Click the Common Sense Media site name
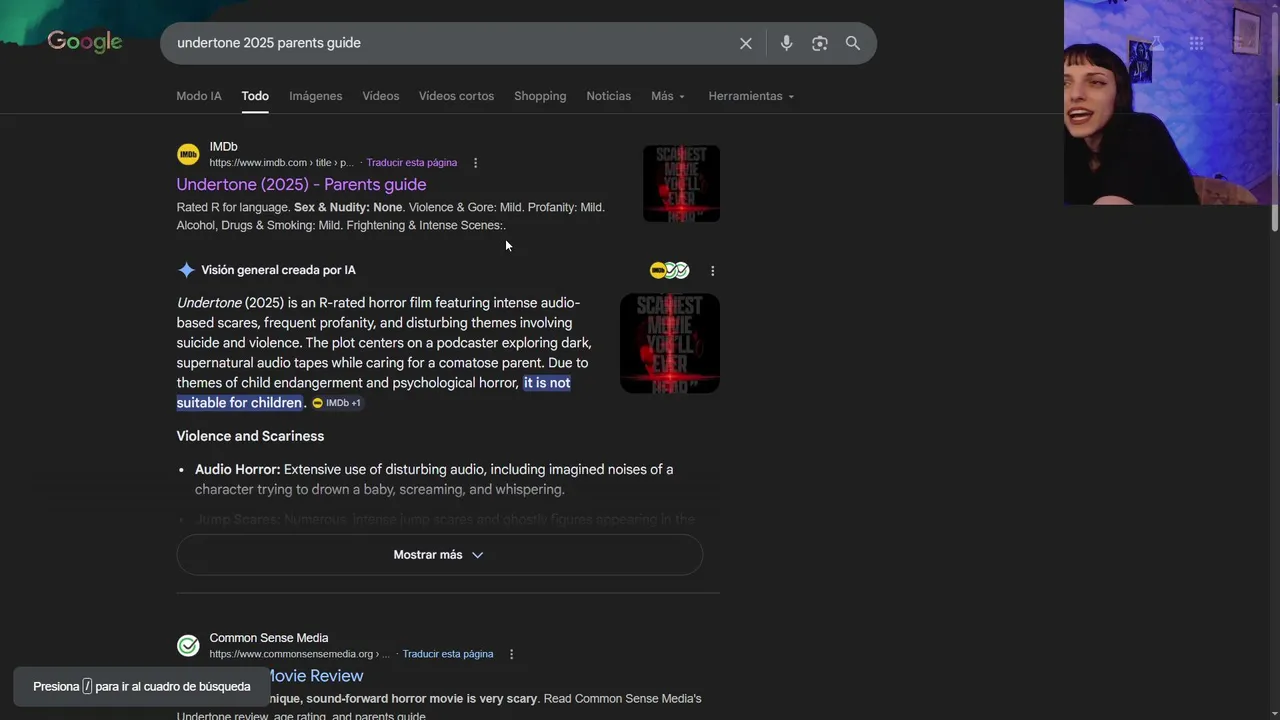This screenshot has height=720, width=1280. click(x=269, y=638)
